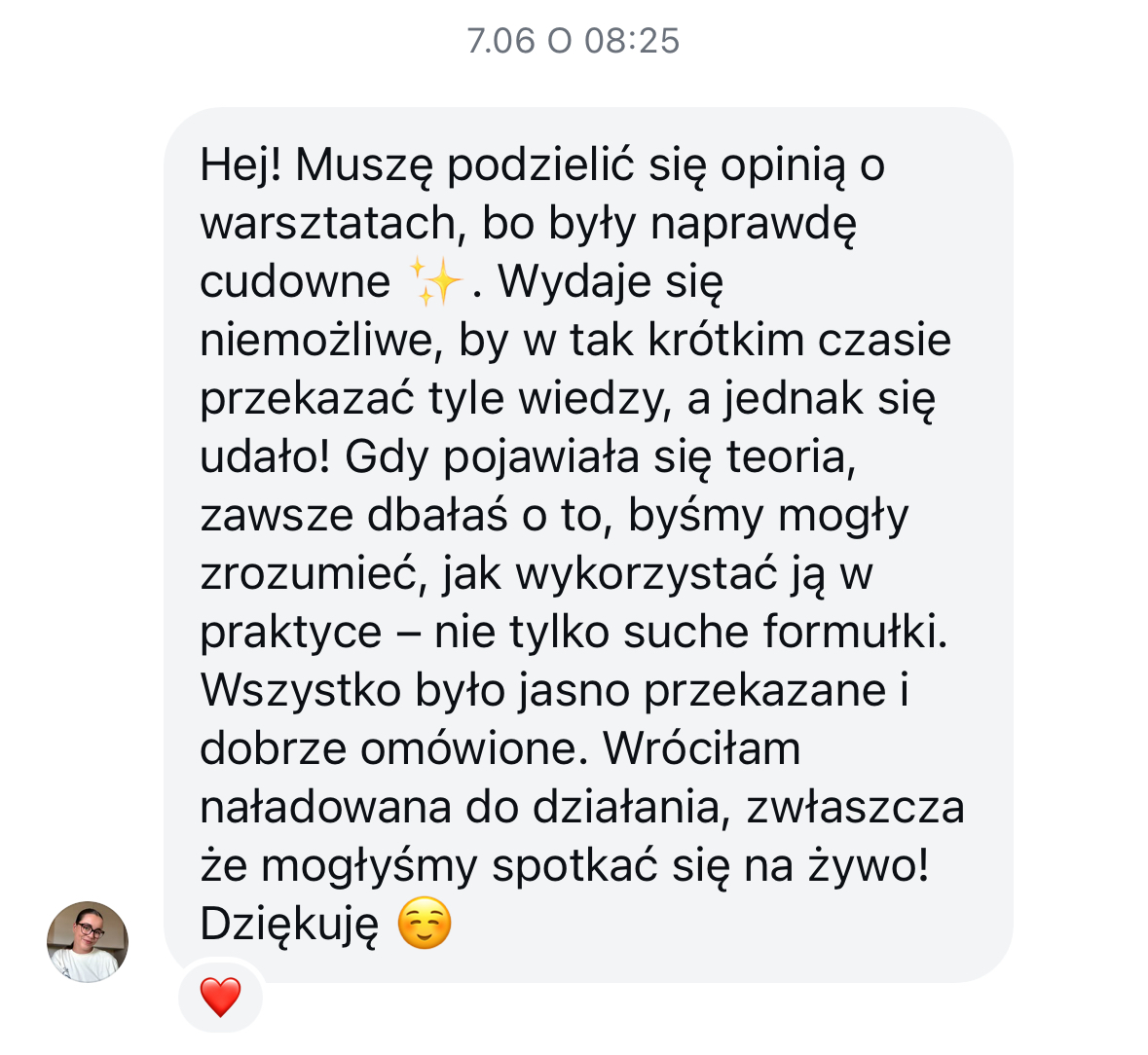Click the 7.06 O 08:25 timestamp
This screenshot has width=1148, height=1055.
[574, 41]
